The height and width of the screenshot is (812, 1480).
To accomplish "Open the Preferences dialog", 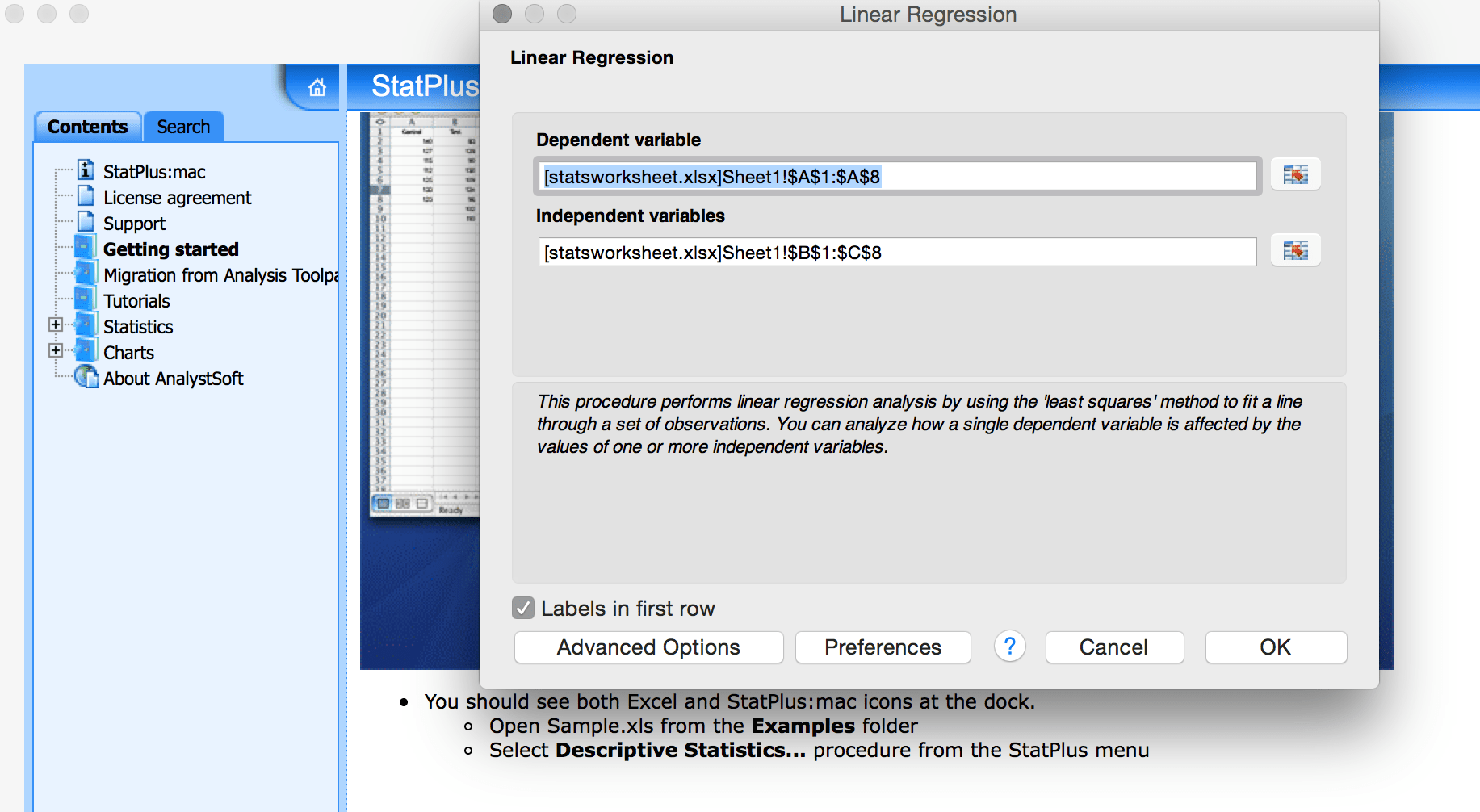I will (x=883, y=647).
